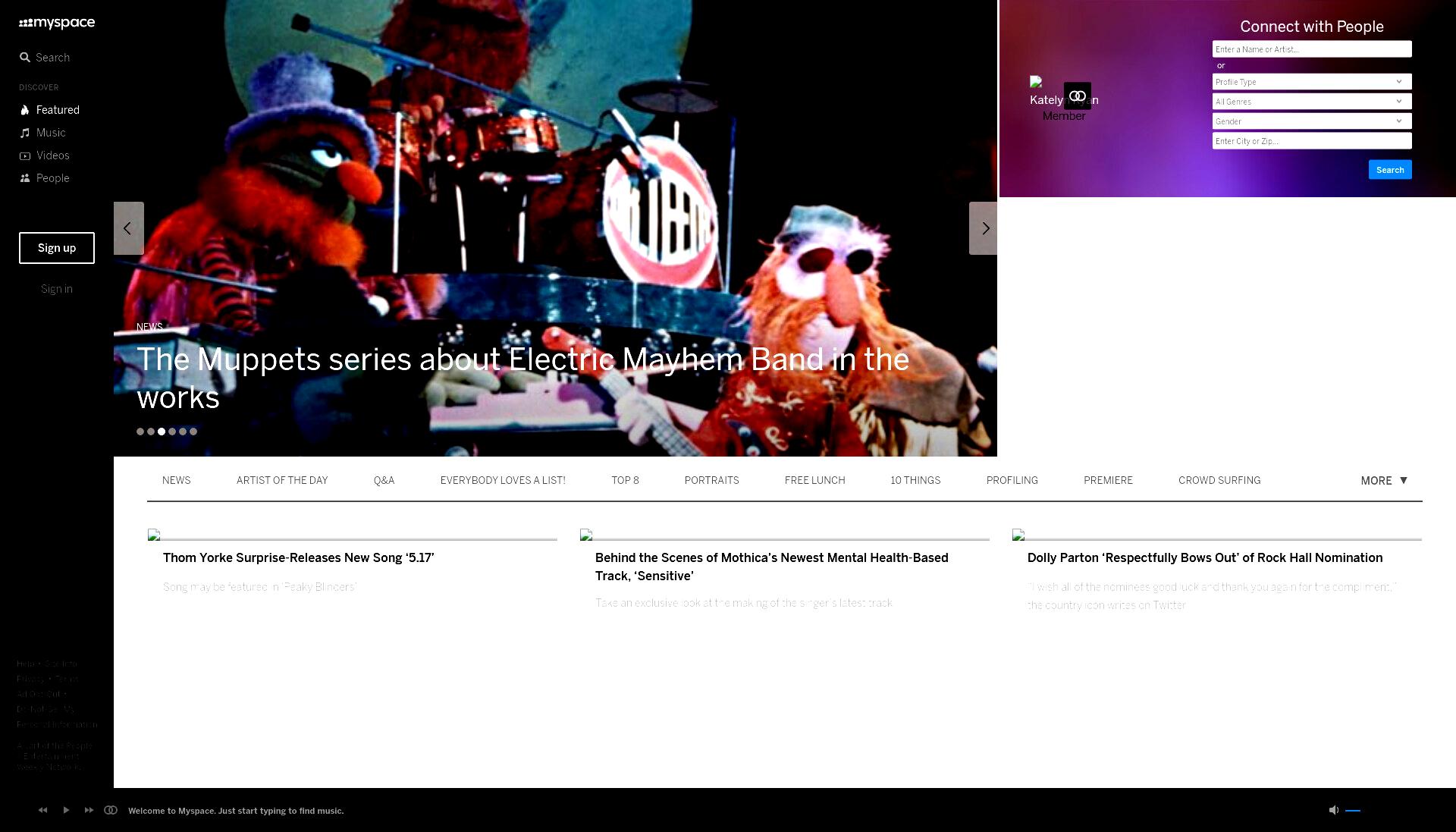This screenshot has height=832, width=1456.
Task: Open Thom Yorke '5.17' article title
Action: [299, 557]
